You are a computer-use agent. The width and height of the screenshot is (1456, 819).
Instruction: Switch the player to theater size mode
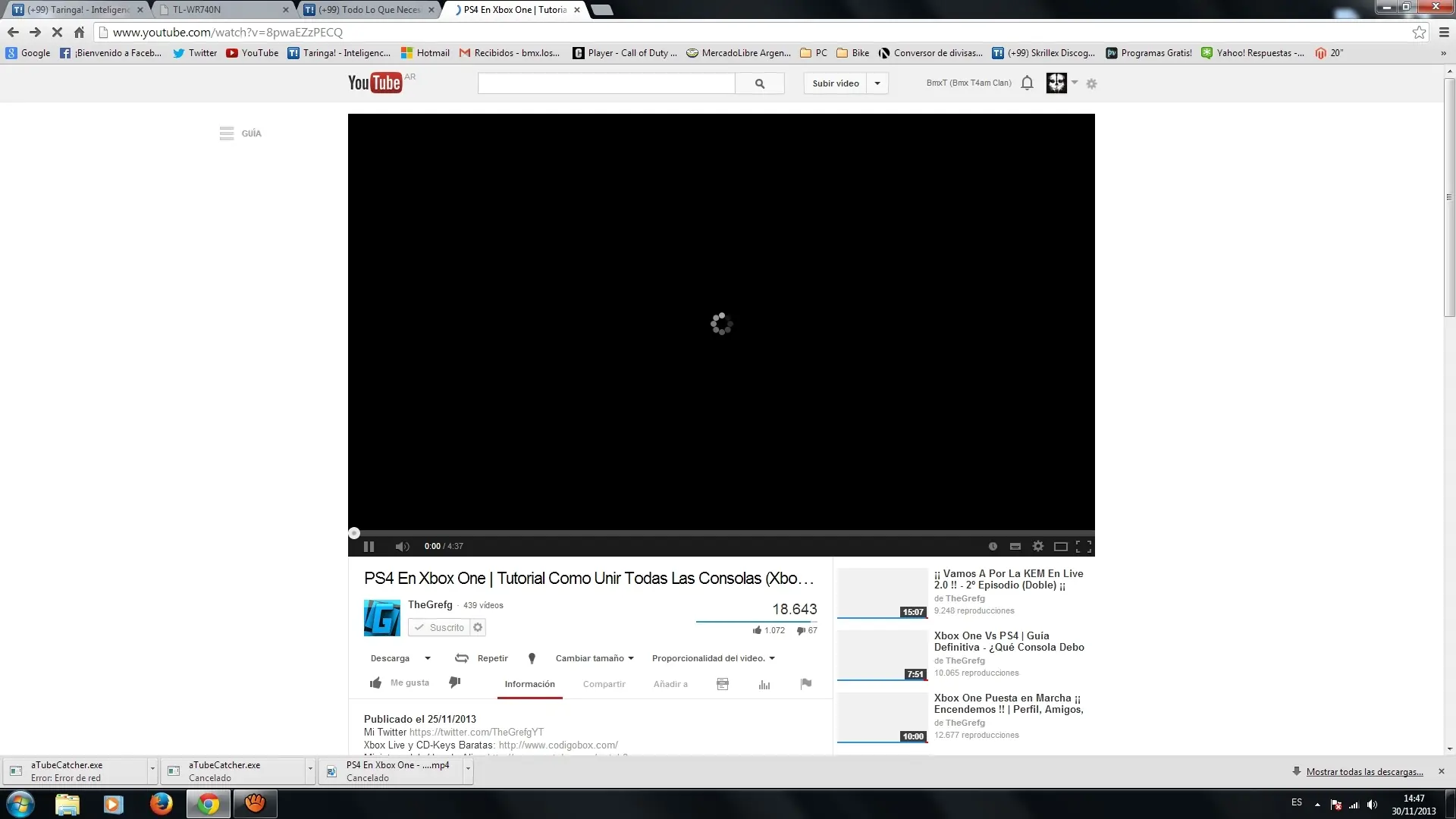(x=1061, y=546)
